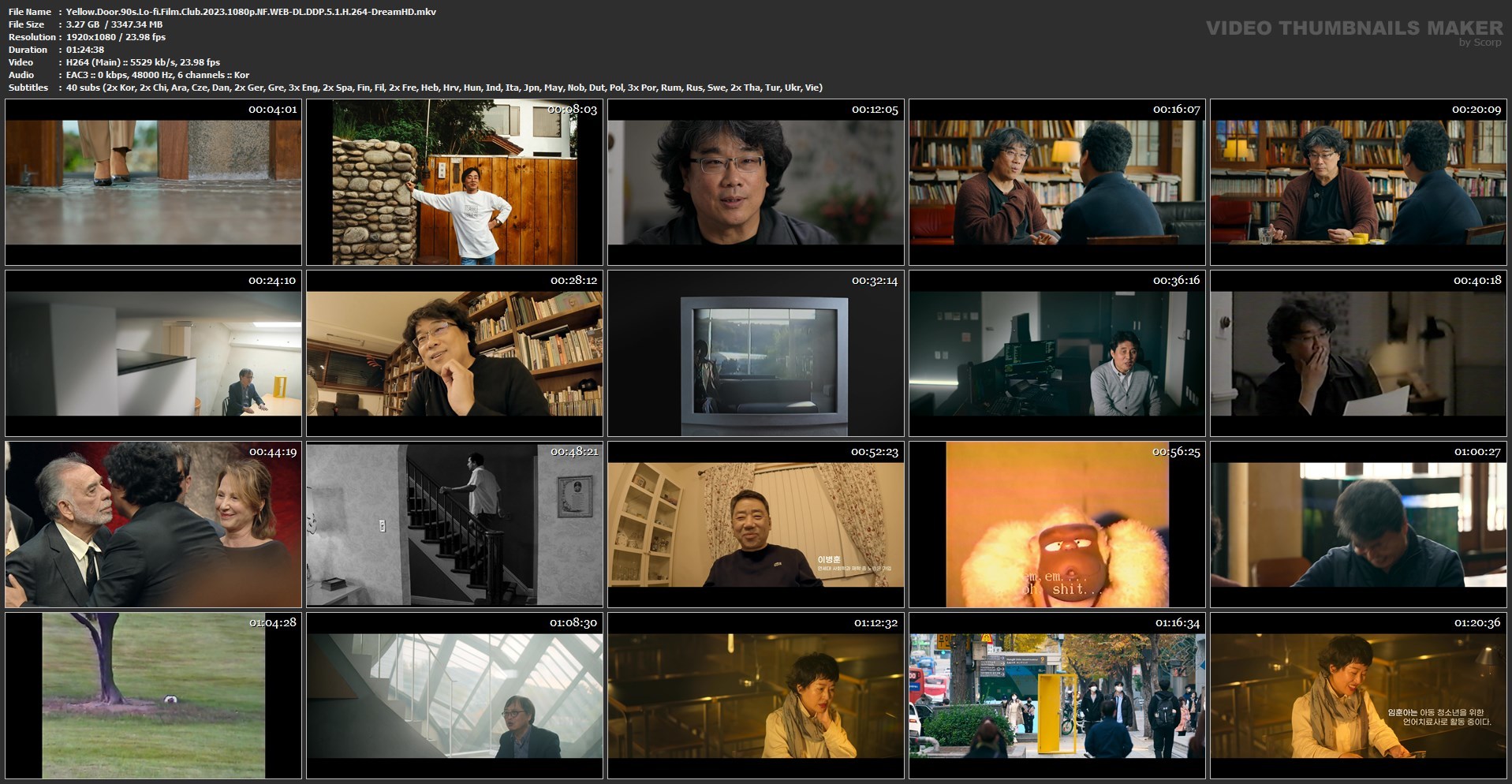This screenshot has width=1512, height=784.
Task: Click the file name Yellow.Door mkv text
Action: (x=251, y=12)
